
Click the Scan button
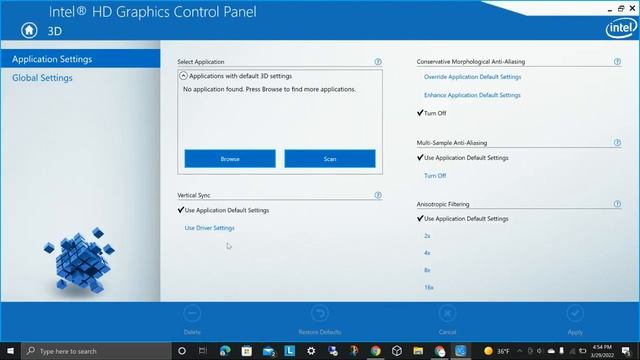(330, 159)
